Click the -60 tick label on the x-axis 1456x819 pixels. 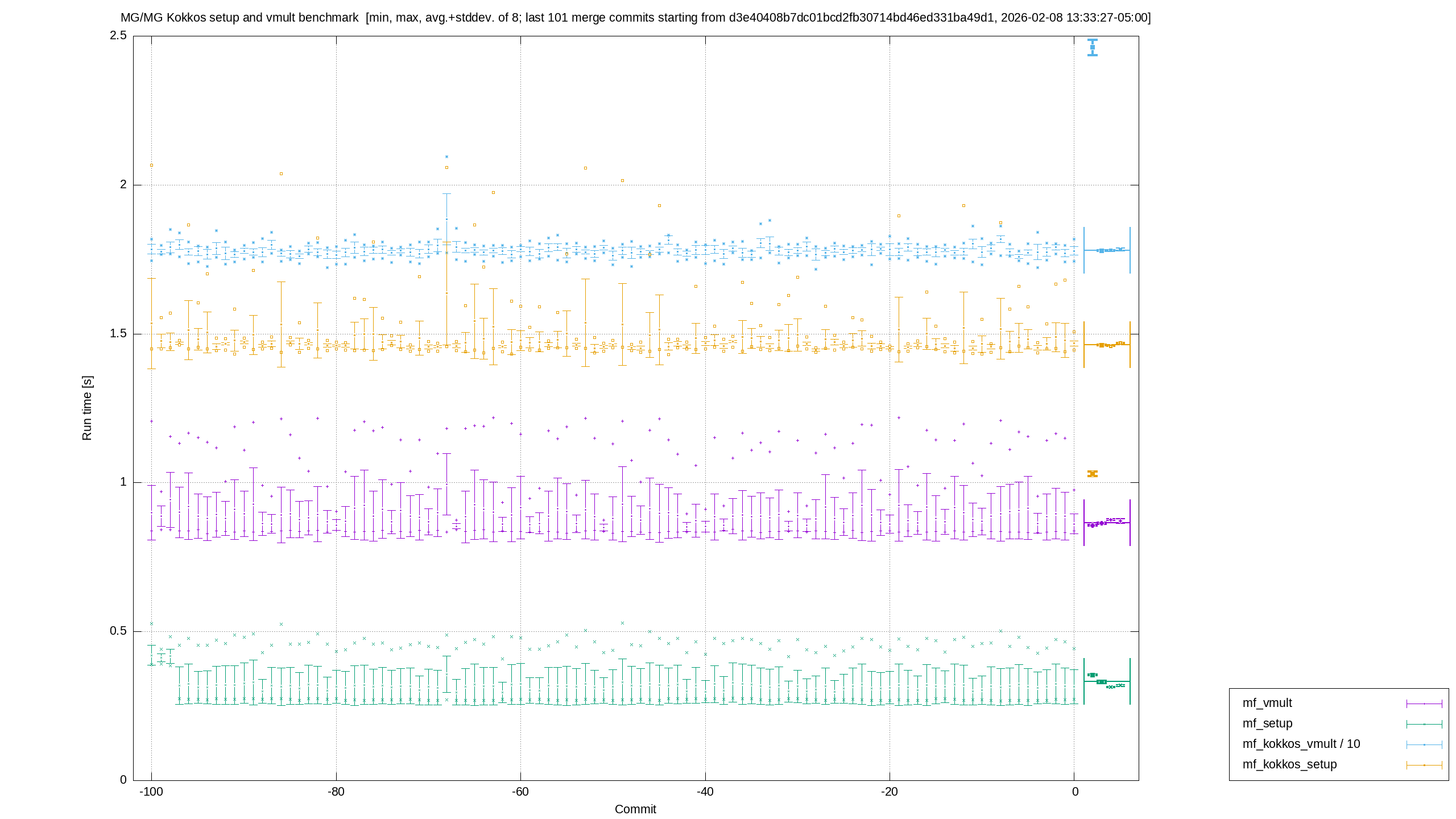pyautogui.click(x=520, y=792)
